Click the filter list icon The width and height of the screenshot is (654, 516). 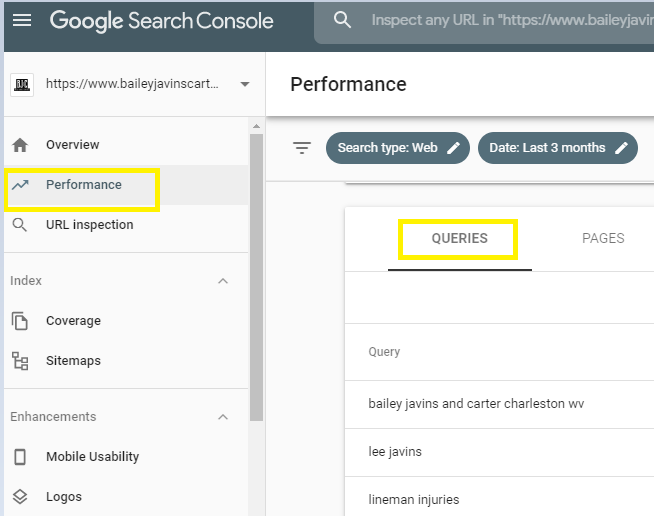click(302, 148)
